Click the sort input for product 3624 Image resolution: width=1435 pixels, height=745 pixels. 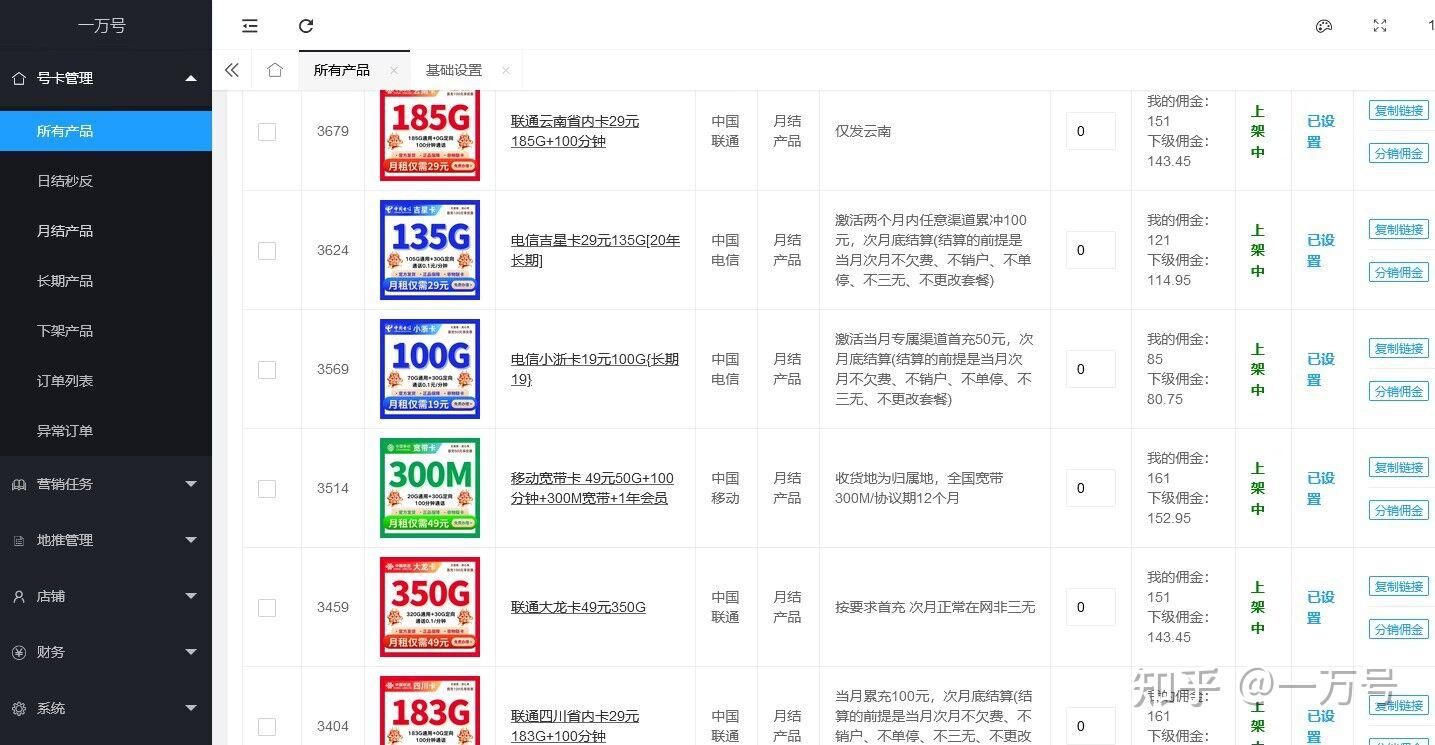pos(1091,250)
